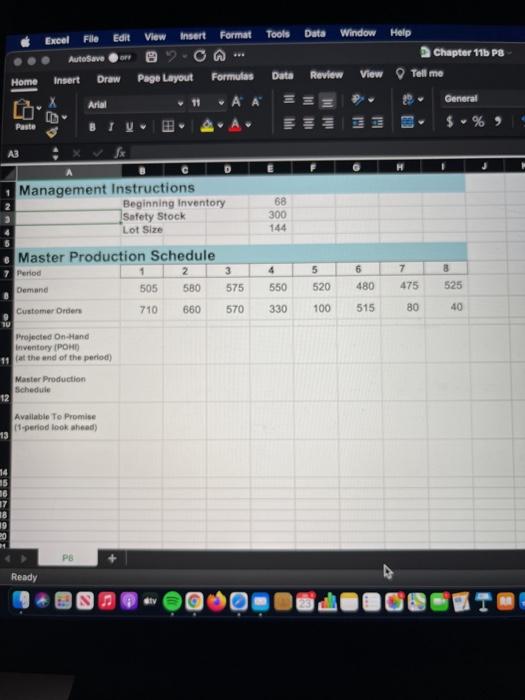This screenshot has height=700, width=525.
Task: Toggle the AutoSave switch
Action: (120, 58)
